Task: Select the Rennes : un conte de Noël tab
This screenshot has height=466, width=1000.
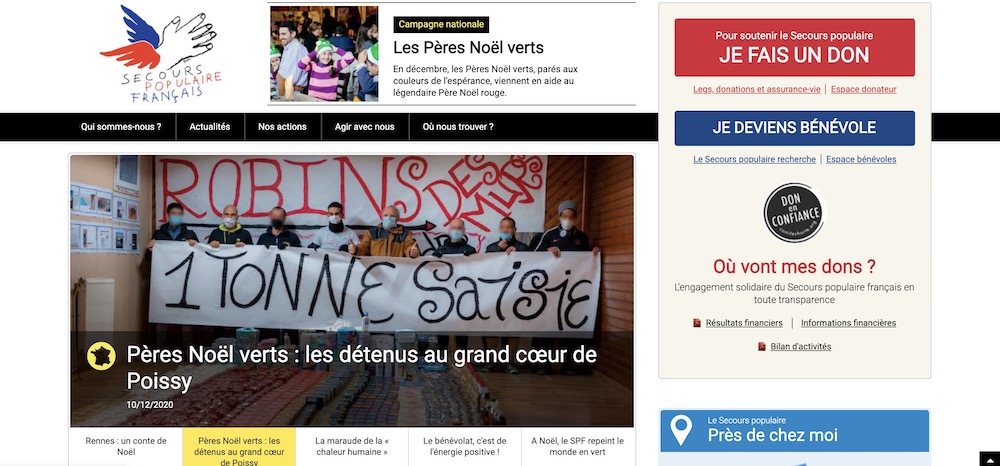Action: click(126, 446)
